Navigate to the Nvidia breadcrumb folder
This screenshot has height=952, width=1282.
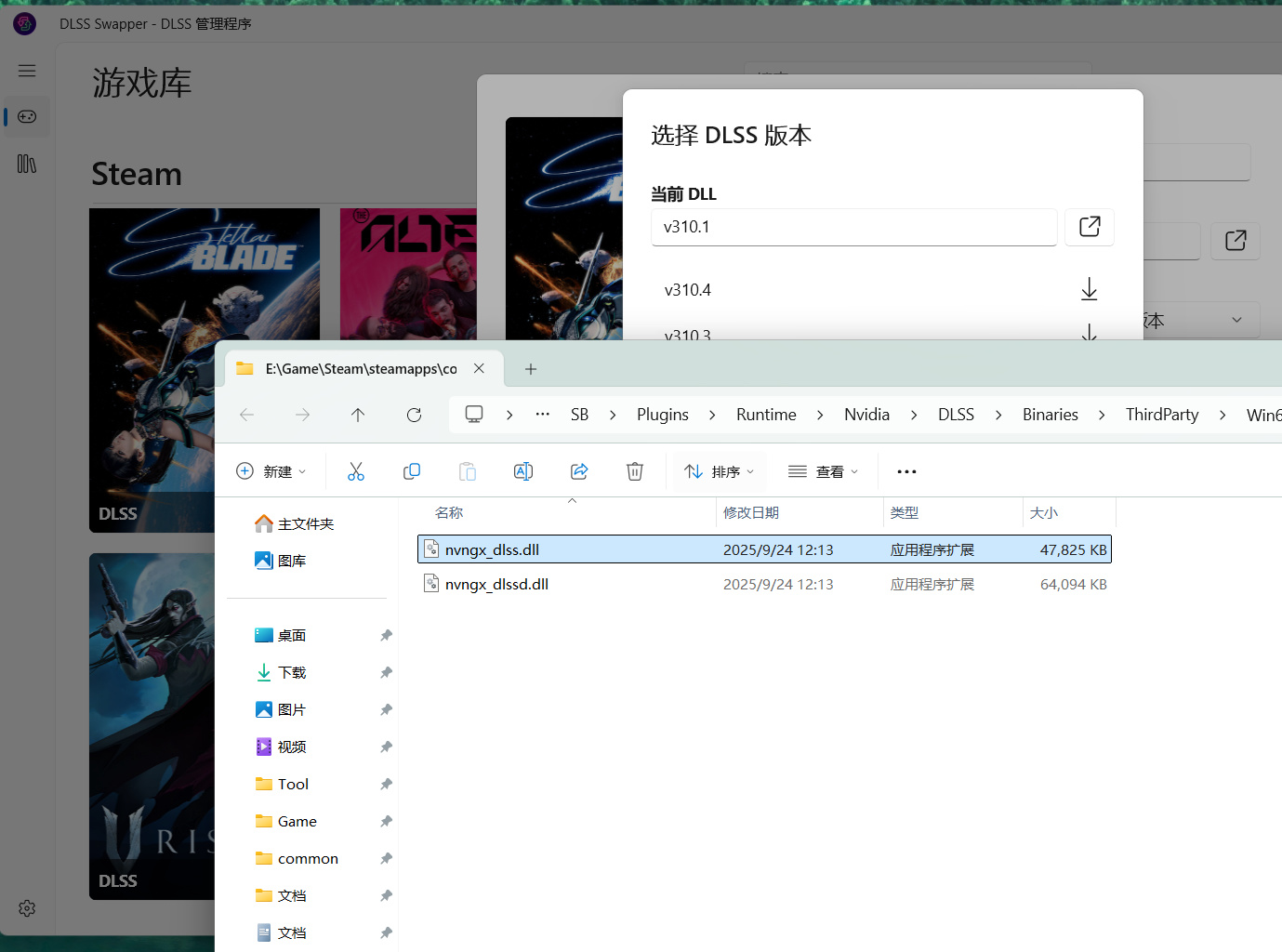pos(866,415)
